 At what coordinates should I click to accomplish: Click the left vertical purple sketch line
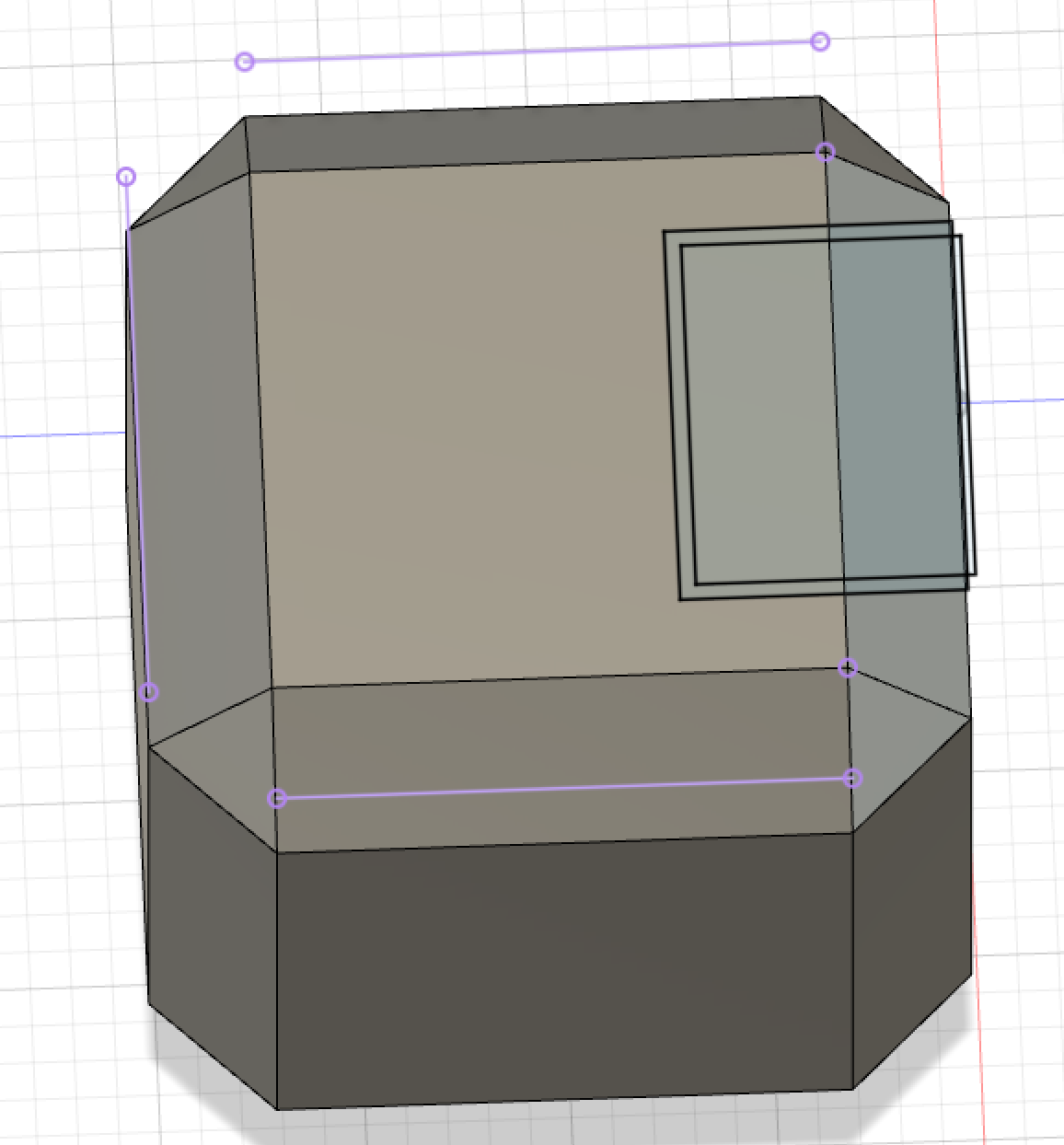click(137, 433)
